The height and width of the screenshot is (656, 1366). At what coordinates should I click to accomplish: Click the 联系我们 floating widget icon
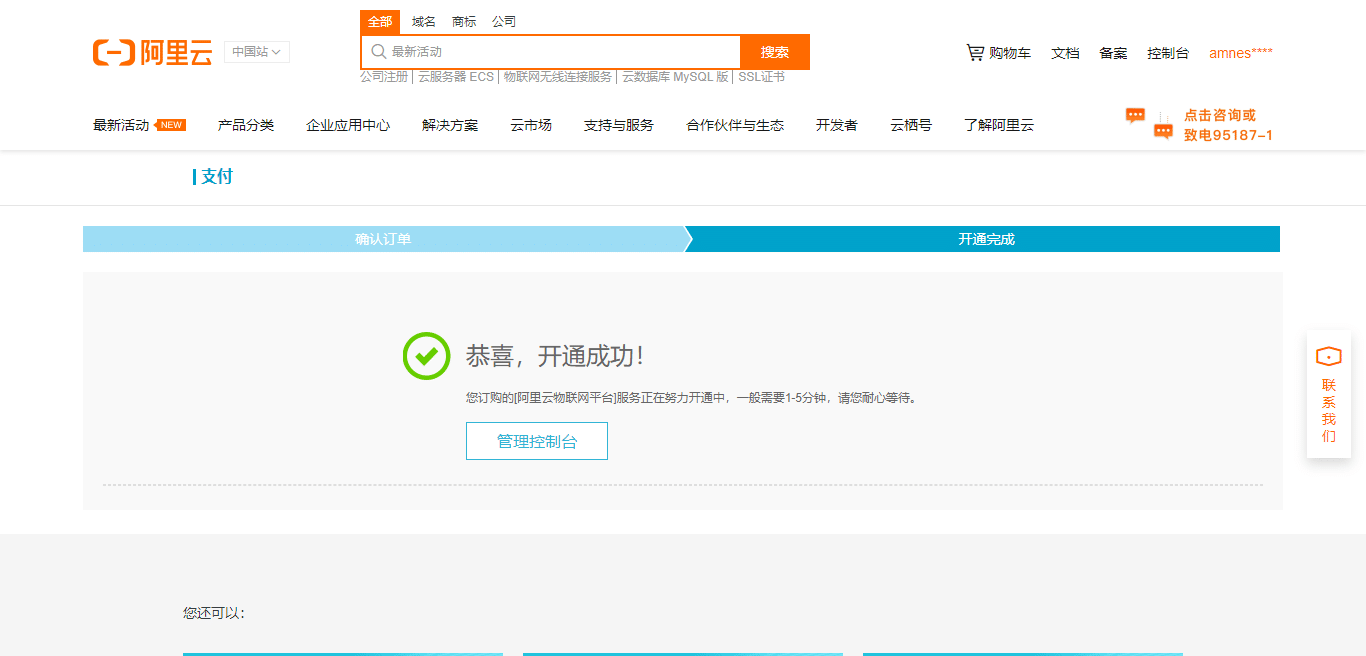[1328, 357]
